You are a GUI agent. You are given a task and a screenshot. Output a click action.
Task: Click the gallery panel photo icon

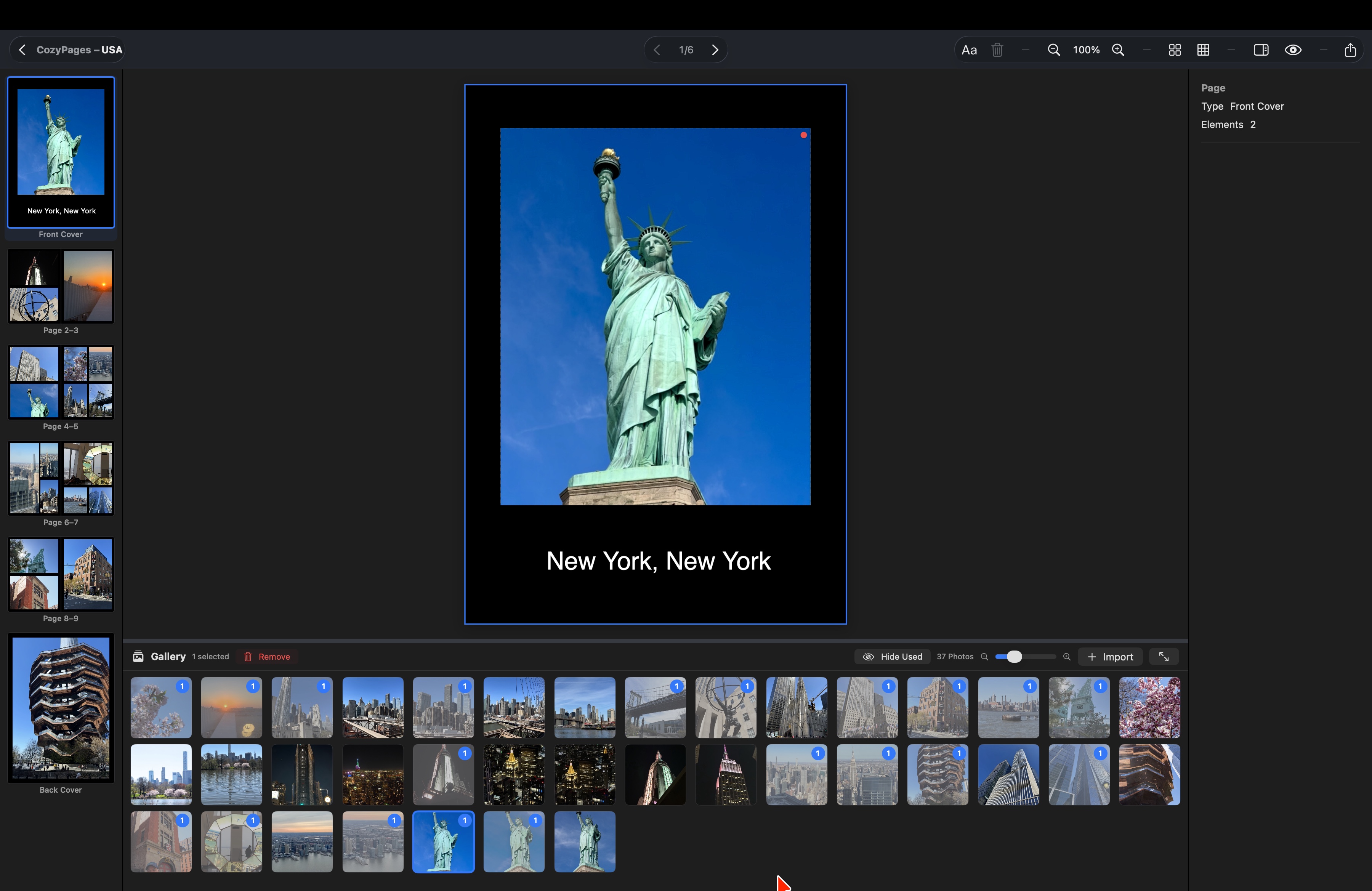pos(138,656)
